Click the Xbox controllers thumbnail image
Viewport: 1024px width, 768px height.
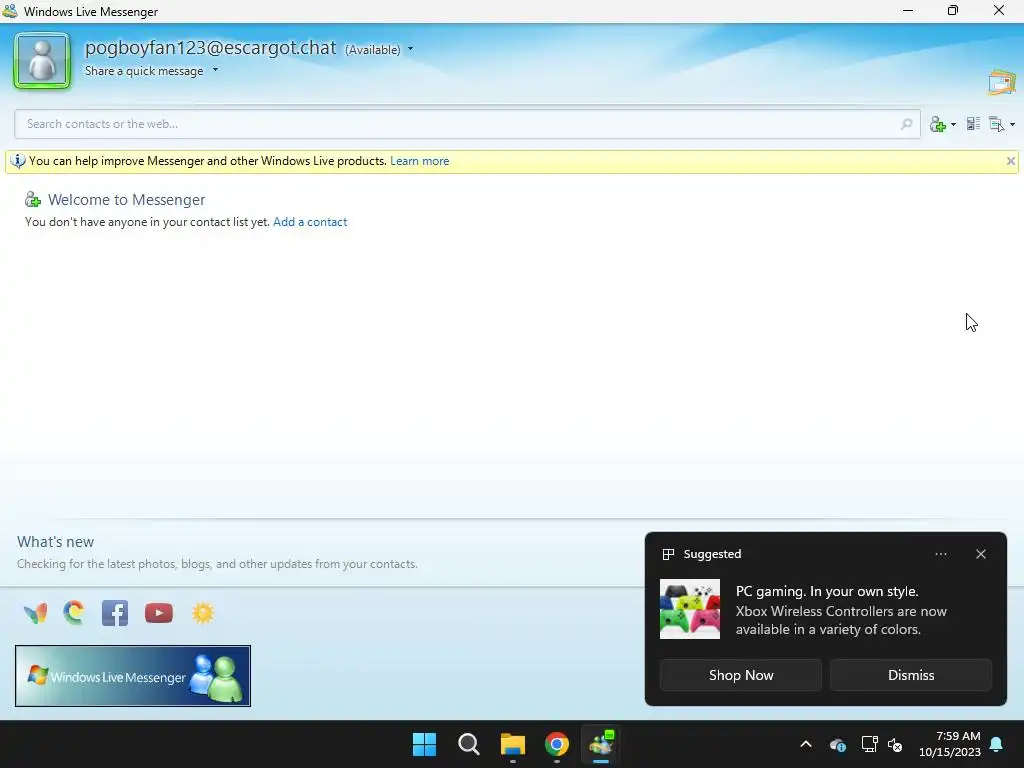coord(690,609)
